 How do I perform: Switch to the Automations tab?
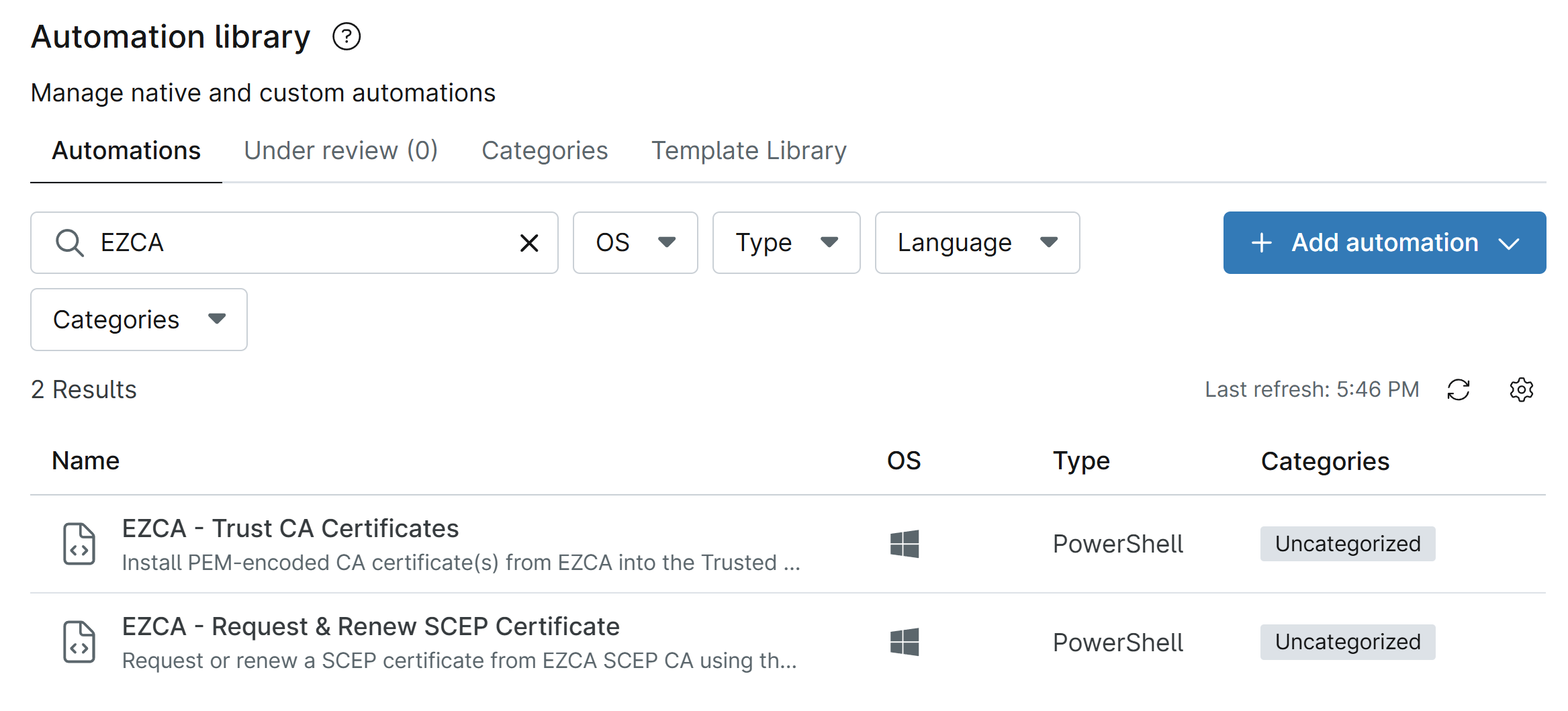point(126,150)
